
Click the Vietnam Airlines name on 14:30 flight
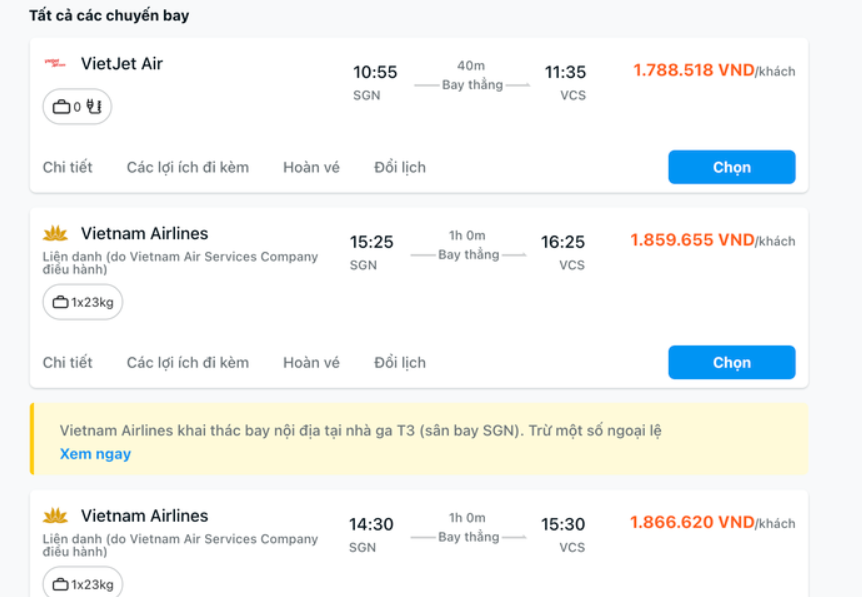144,516
